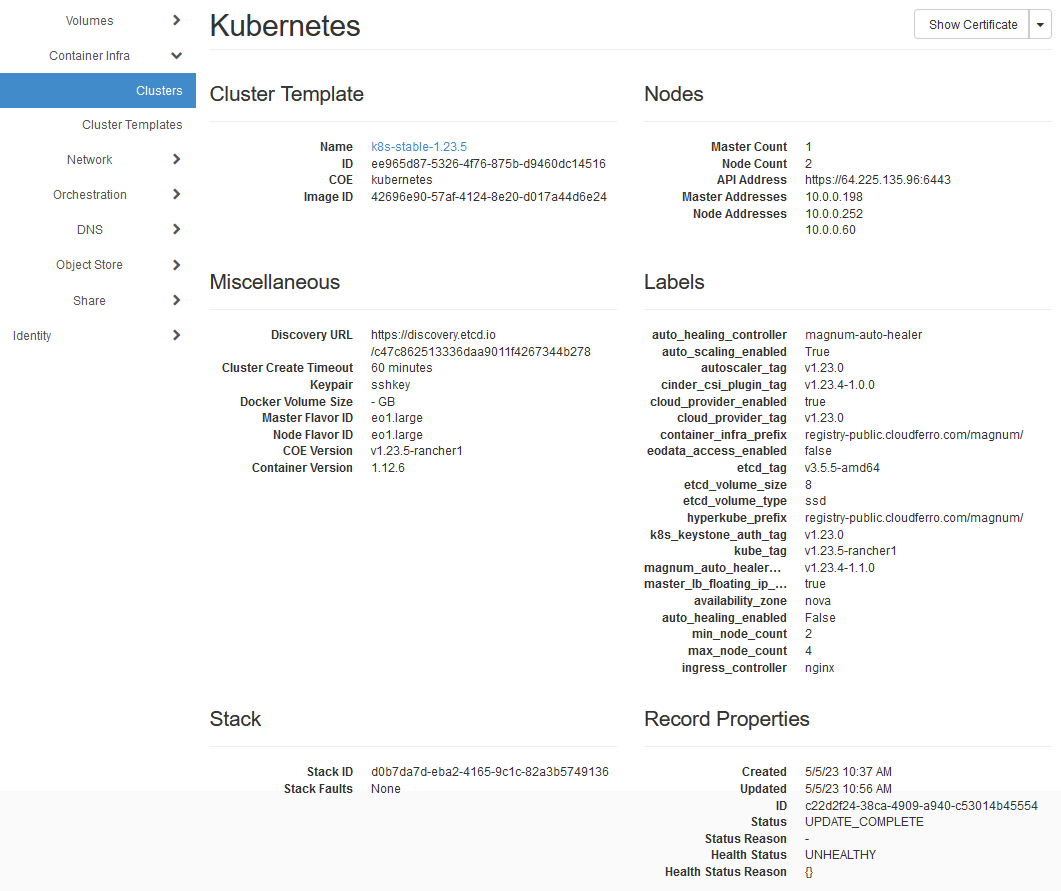Click the Share chevron arrow

click(x=176, y=300)
